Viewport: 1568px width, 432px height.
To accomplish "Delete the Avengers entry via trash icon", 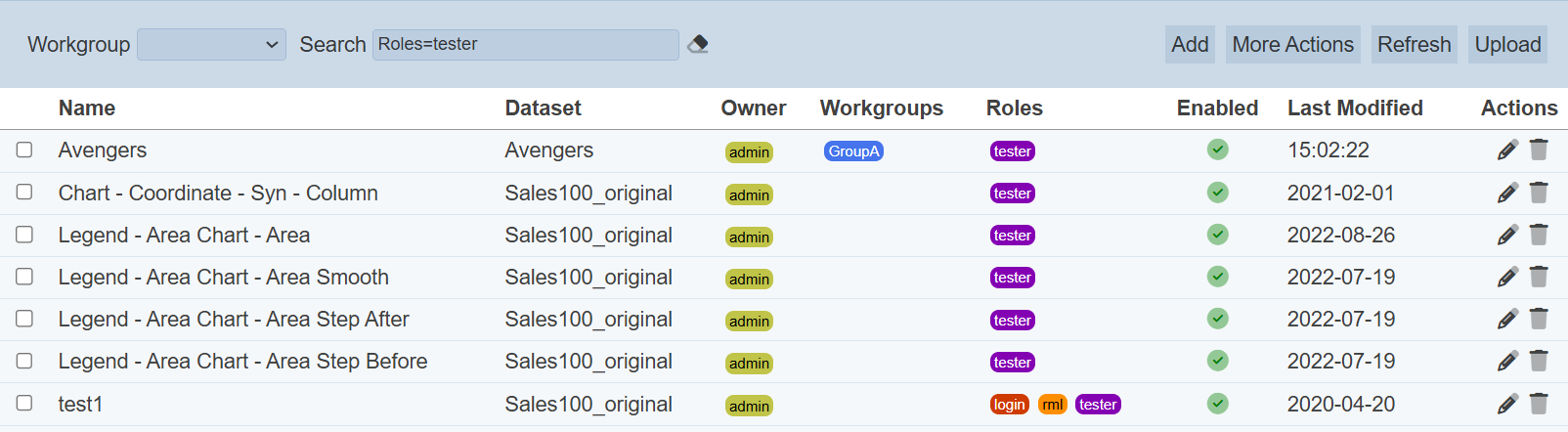I will [1539, 150].
